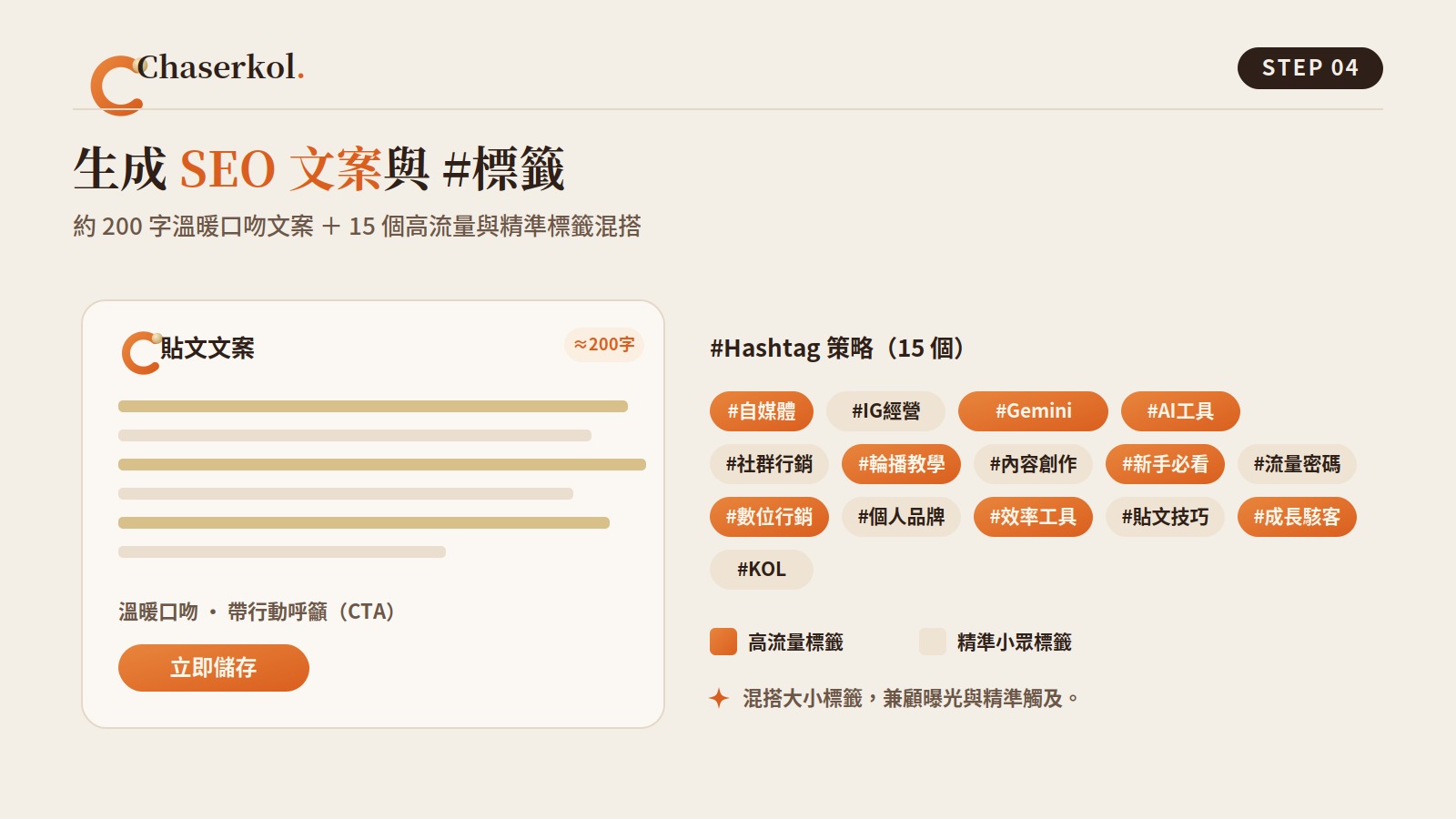Click the 貼文文案 card title
The image size is (1456, 819).
pos(207,349)
